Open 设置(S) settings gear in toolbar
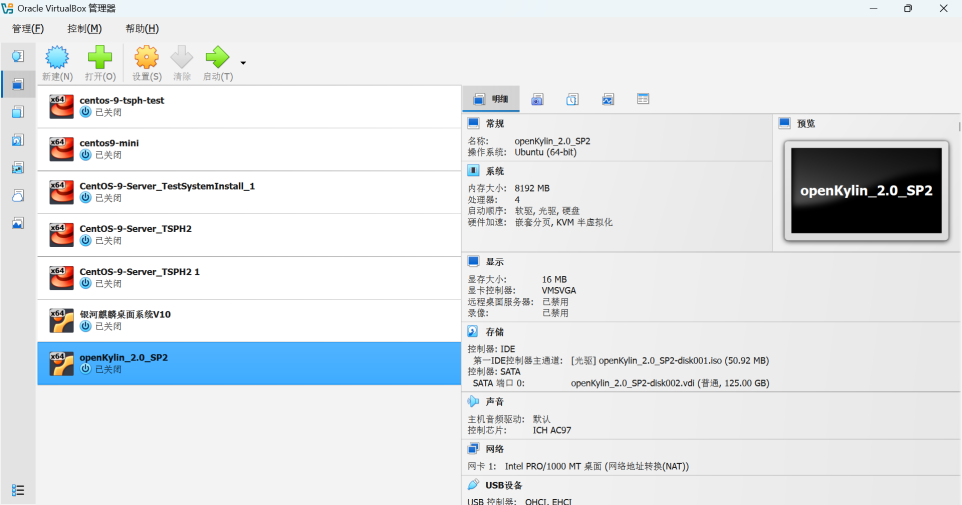This screenshot has width=962, height=505. pos(147,63)
